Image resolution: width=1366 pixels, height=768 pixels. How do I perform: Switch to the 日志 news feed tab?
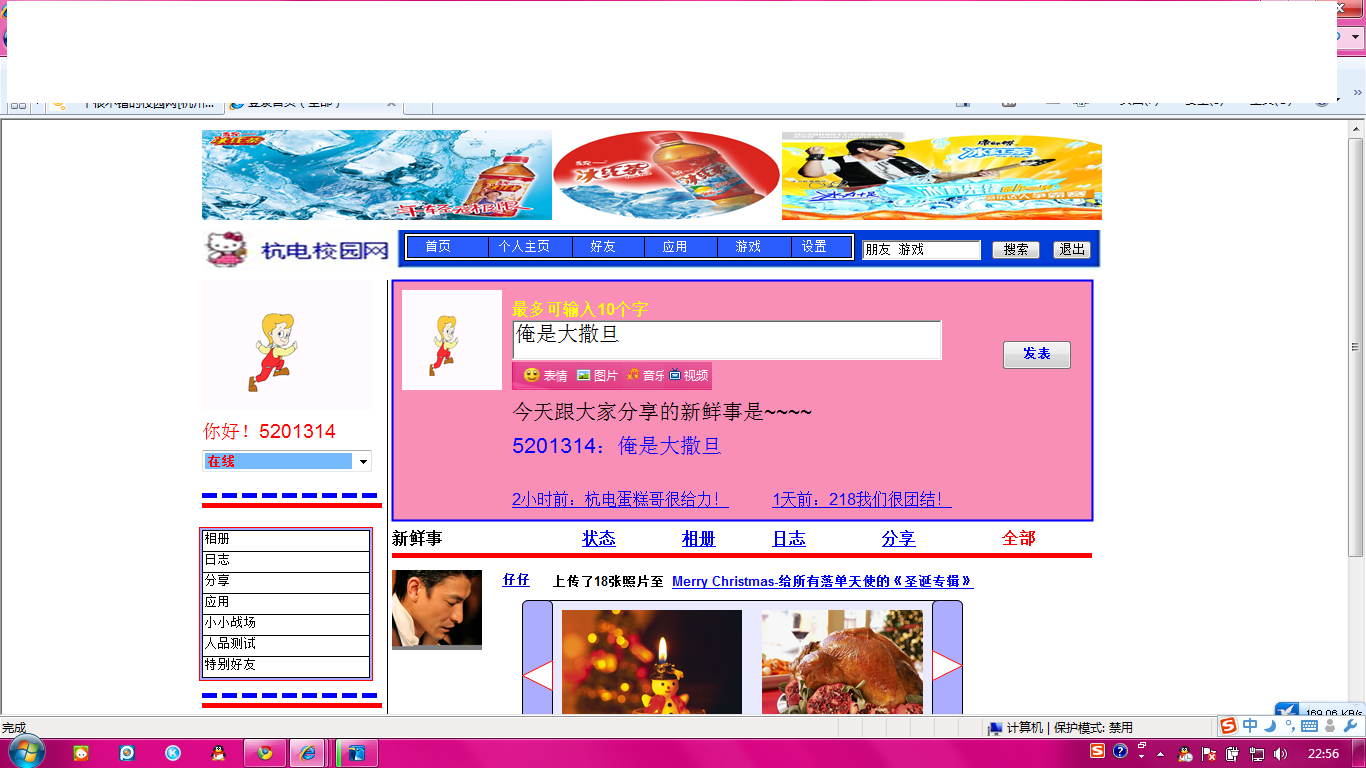(788, 539)
